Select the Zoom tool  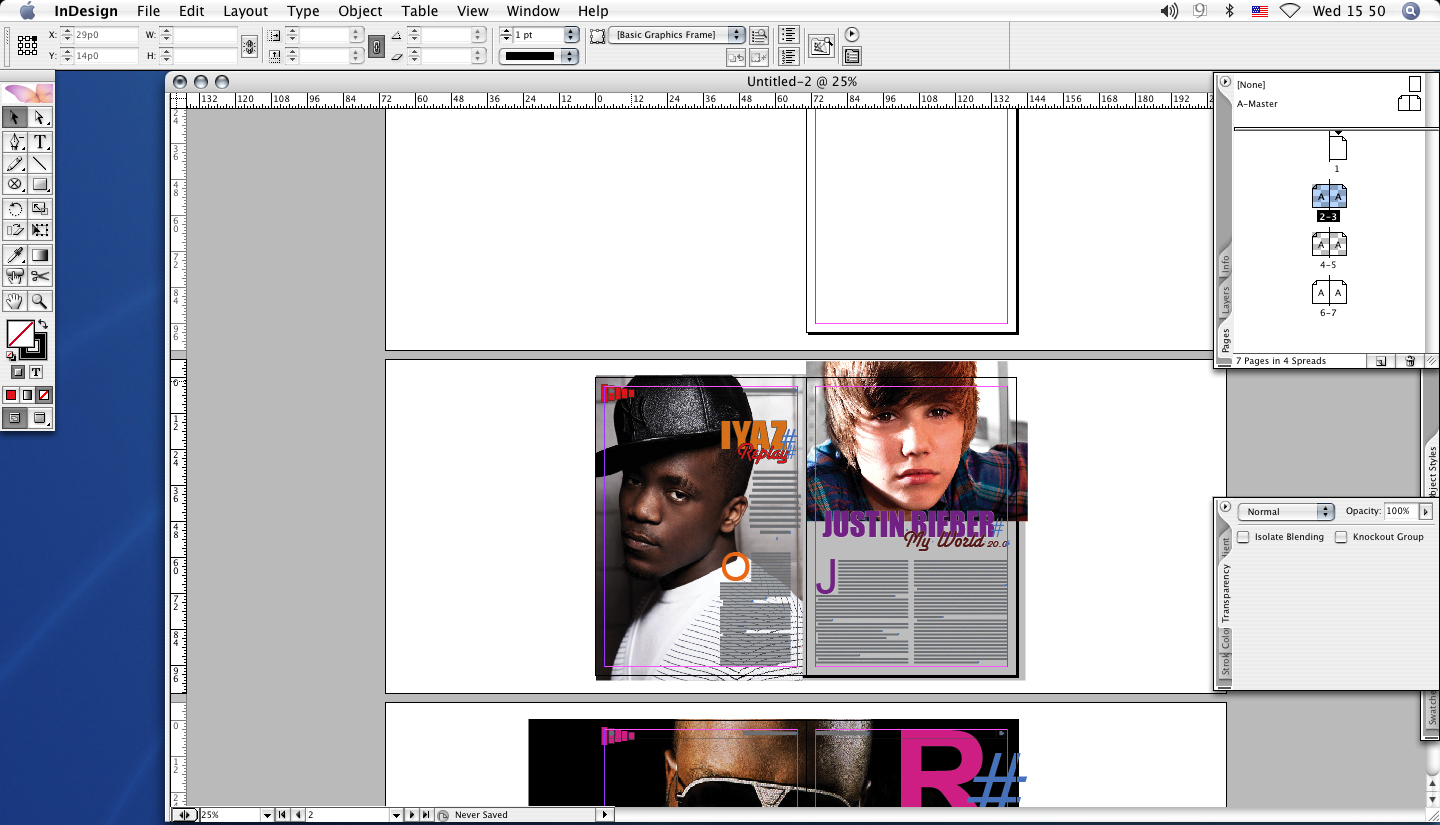[x=40, y=301]
